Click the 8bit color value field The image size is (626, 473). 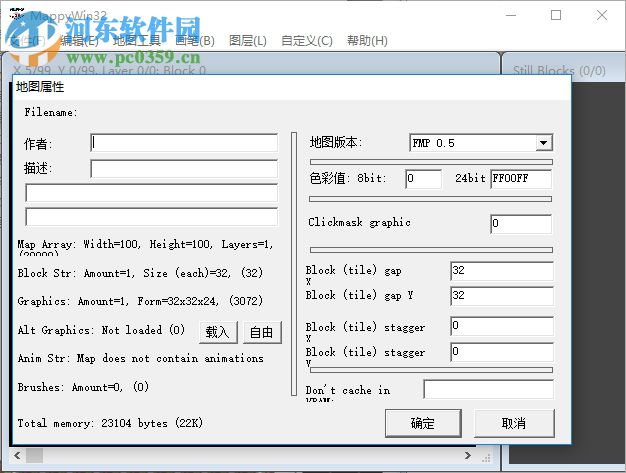pos(423,178)
